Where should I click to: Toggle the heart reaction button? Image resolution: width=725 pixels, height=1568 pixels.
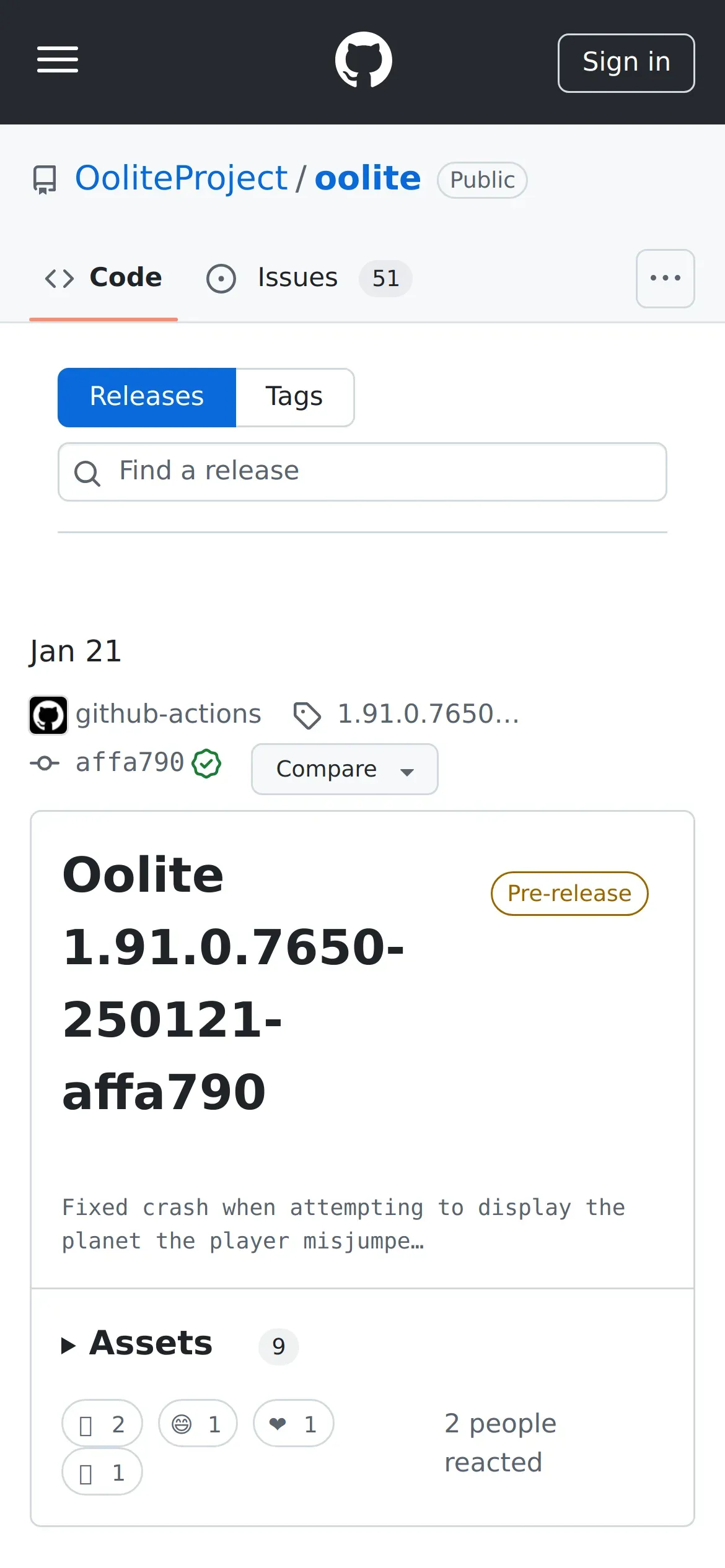(x=293, y=1424)
